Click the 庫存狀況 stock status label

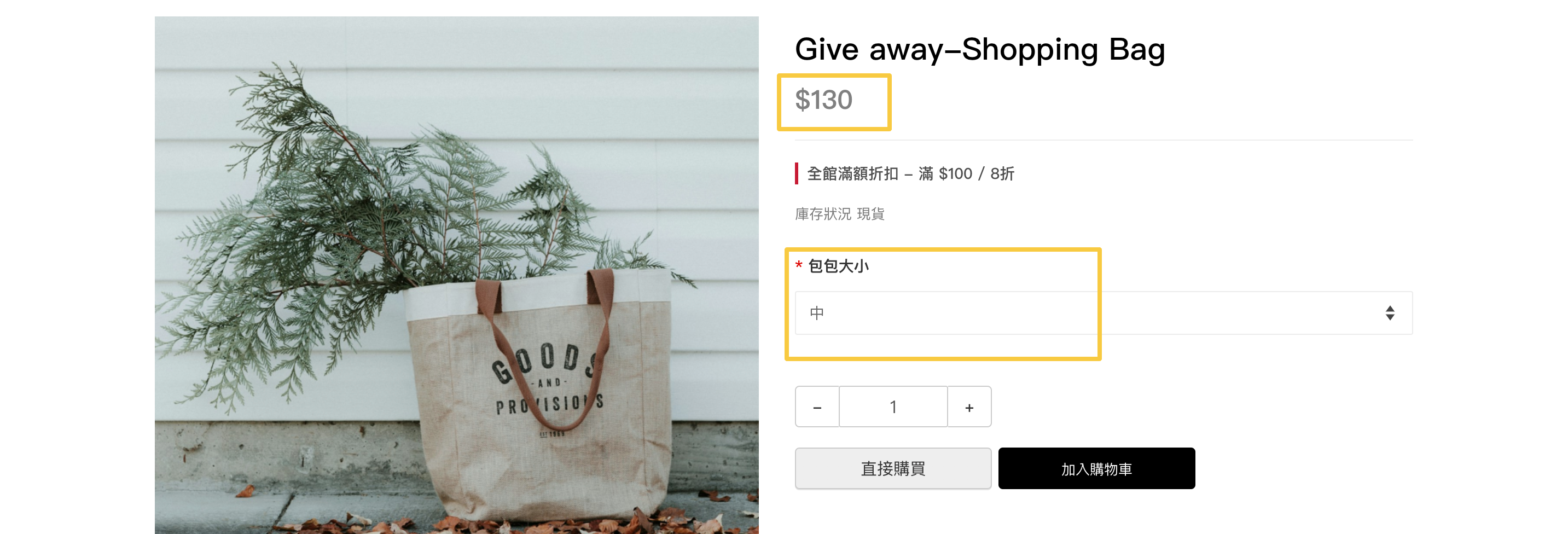pyautogui.click(x=823, y=214)
